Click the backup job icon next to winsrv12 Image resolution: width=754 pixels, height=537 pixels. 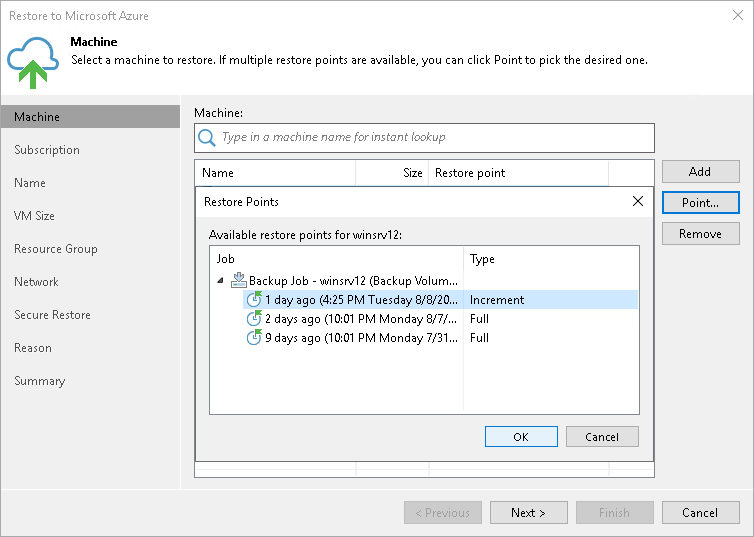(239, 280)
